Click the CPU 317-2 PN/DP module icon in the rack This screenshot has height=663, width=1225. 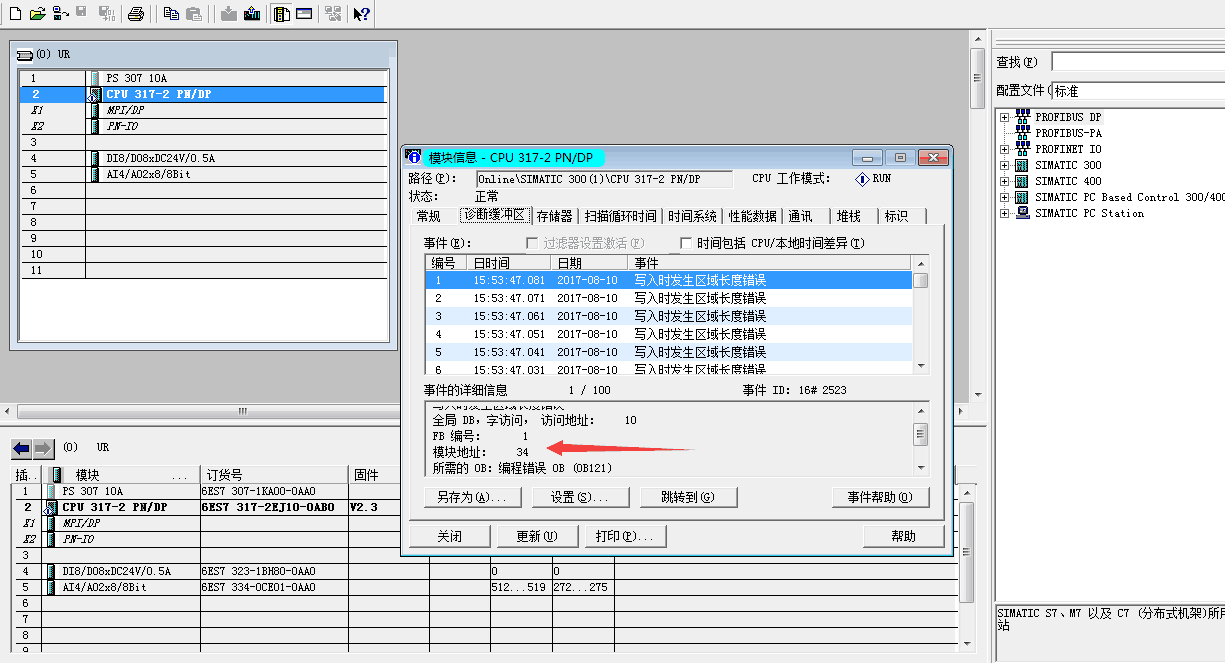95,94
